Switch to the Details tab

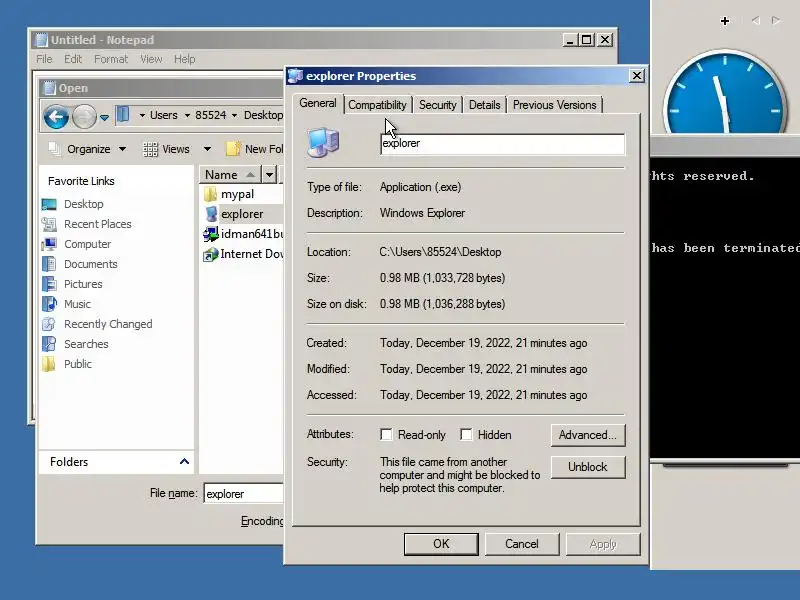pos(484,105)
